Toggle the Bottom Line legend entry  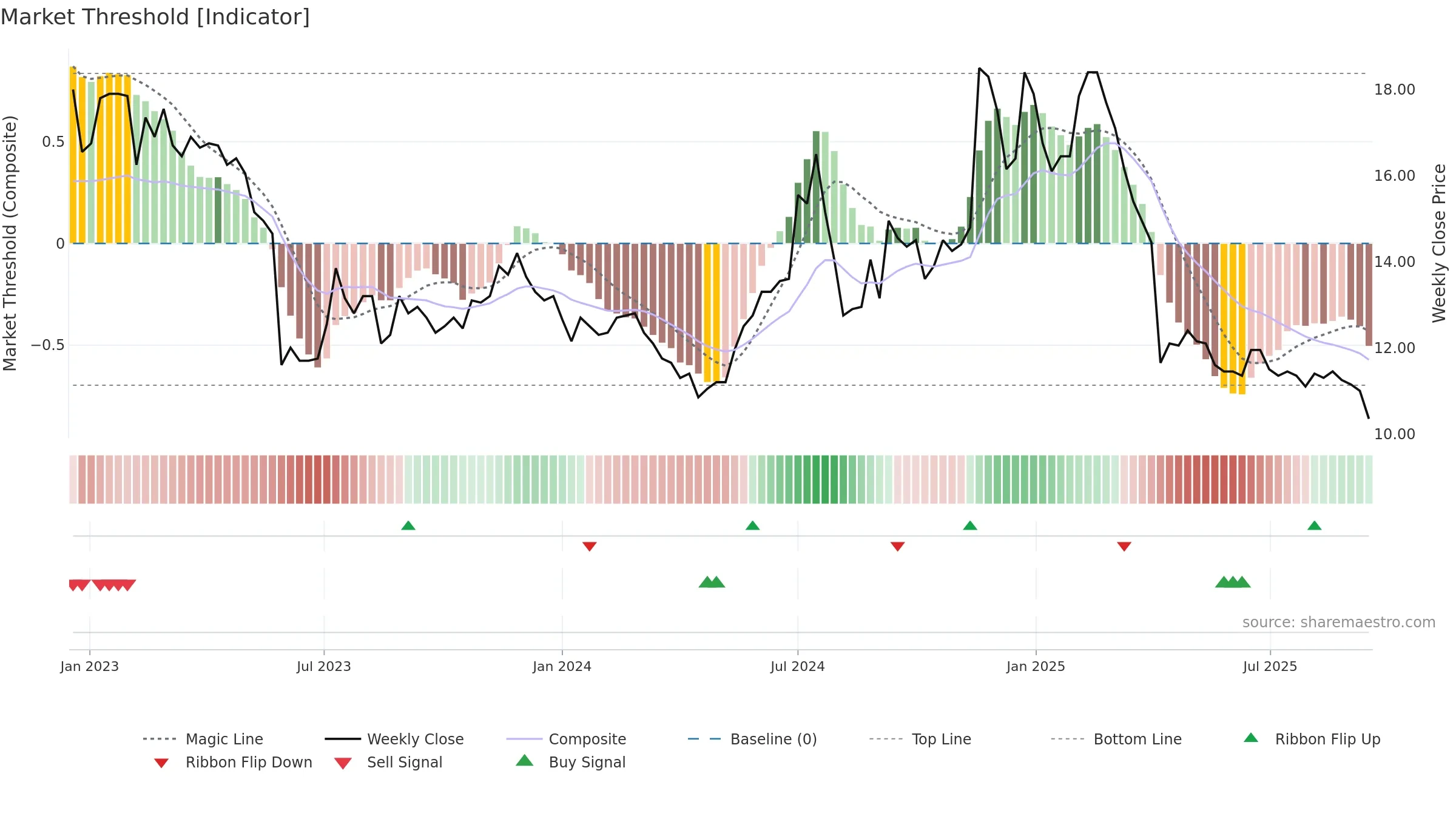coord(1116,739)
